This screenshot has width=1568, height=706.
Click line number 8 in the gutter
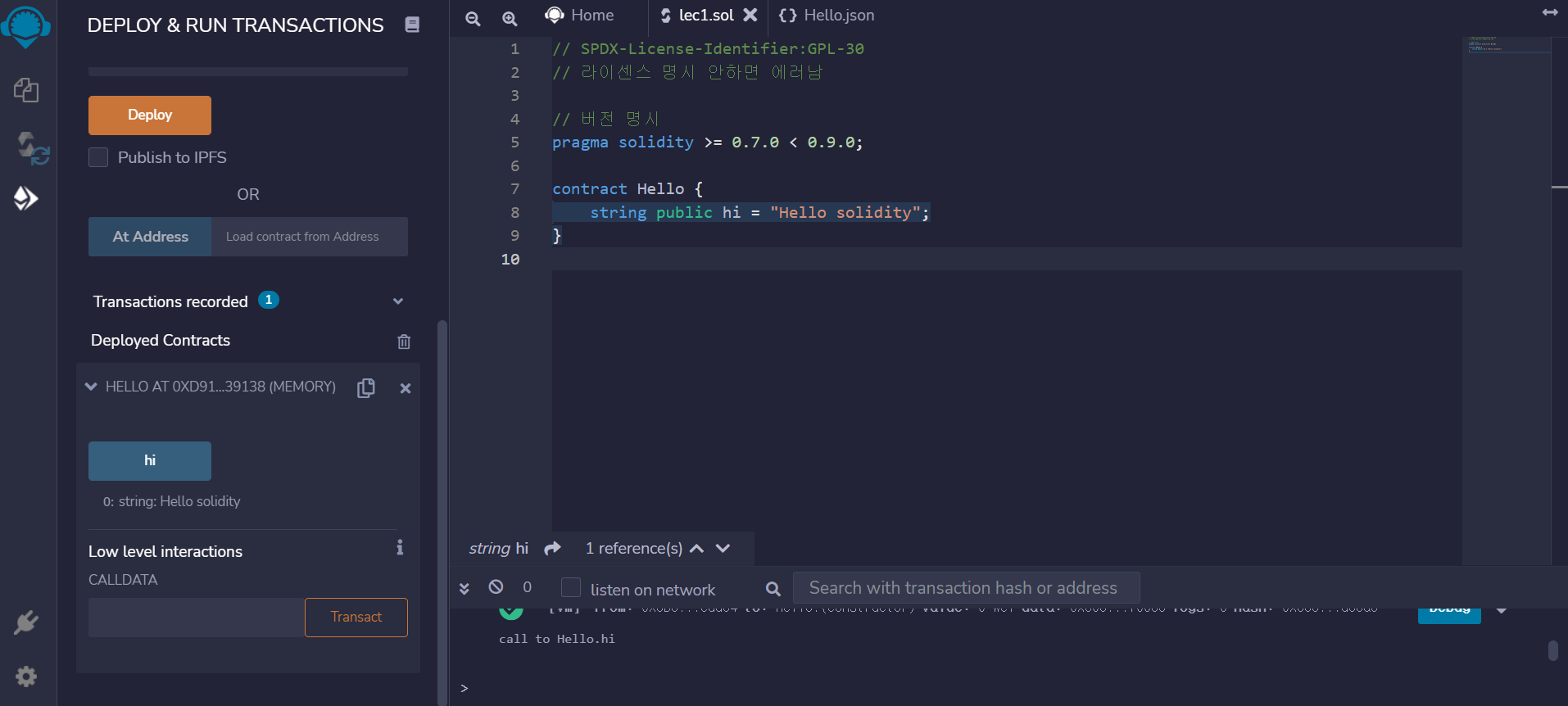coord(515,212)
